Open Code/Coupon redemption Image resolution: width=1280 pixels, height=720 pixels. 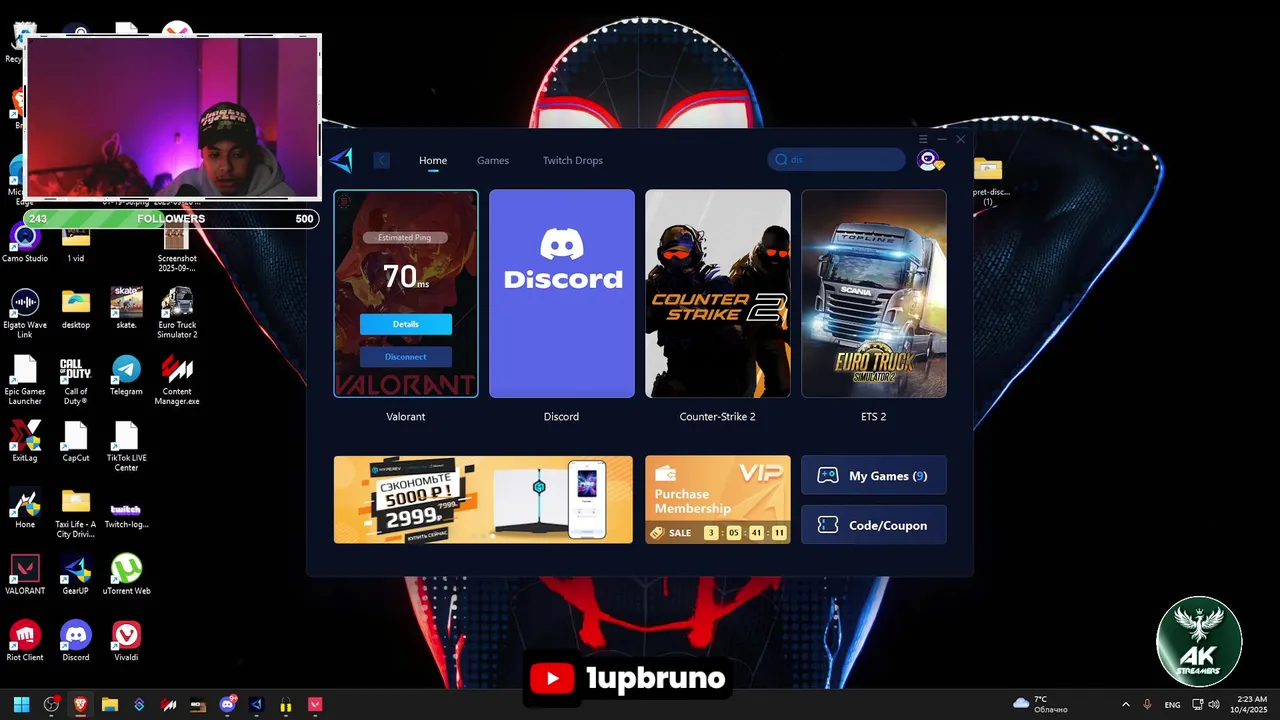click(874, 525)
